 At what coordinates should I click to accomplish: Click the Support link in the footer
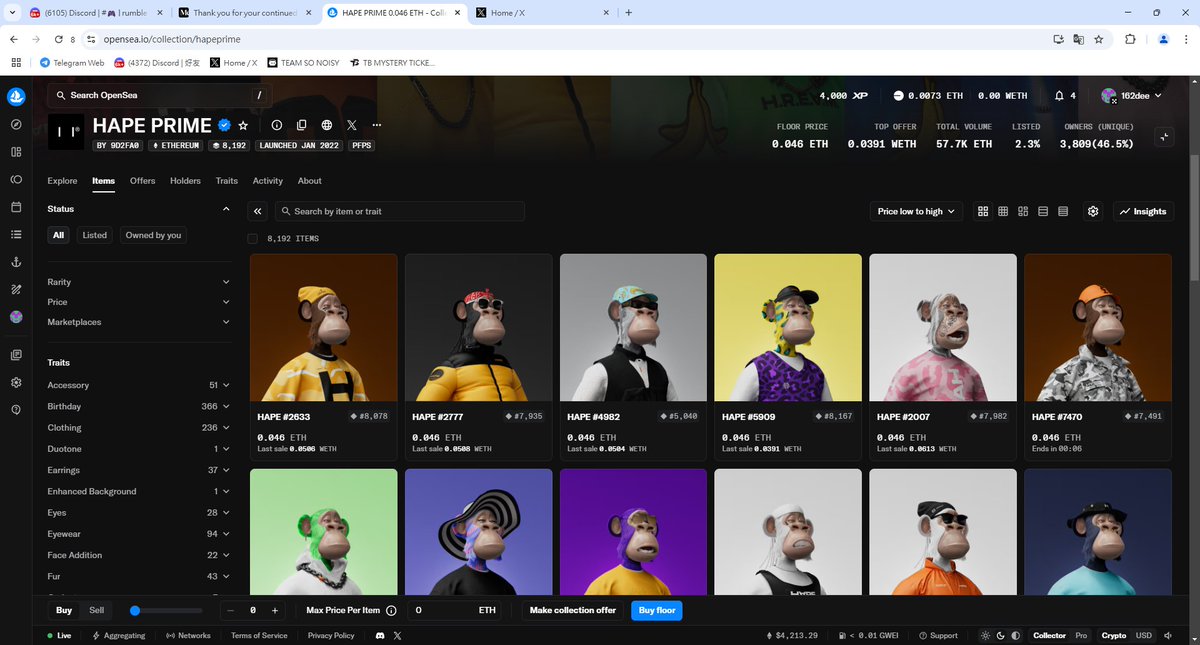[938, 635]
